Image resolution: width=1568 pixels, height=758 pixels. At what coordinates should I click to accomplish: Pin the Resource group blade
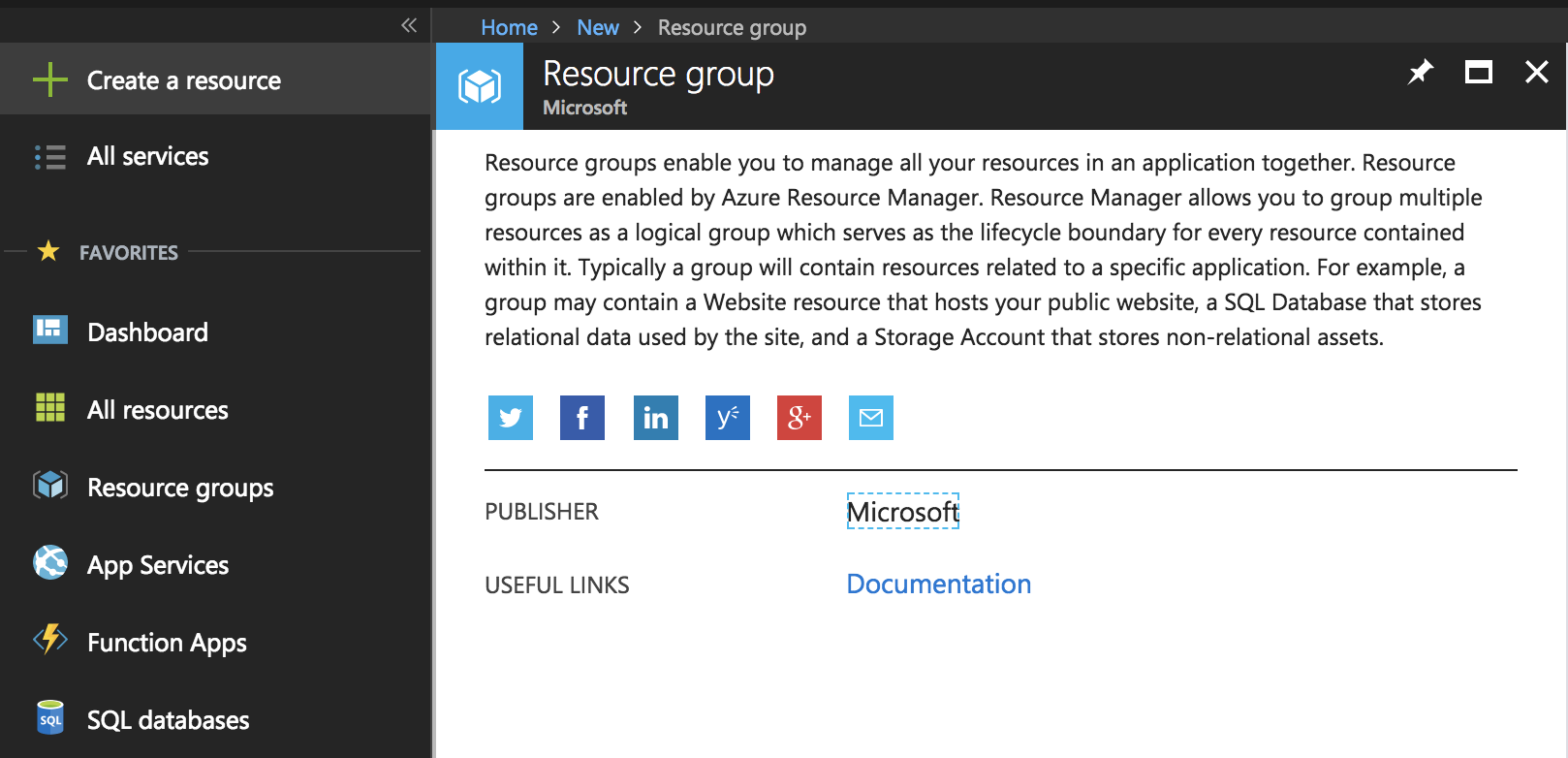pos(1421,72)
